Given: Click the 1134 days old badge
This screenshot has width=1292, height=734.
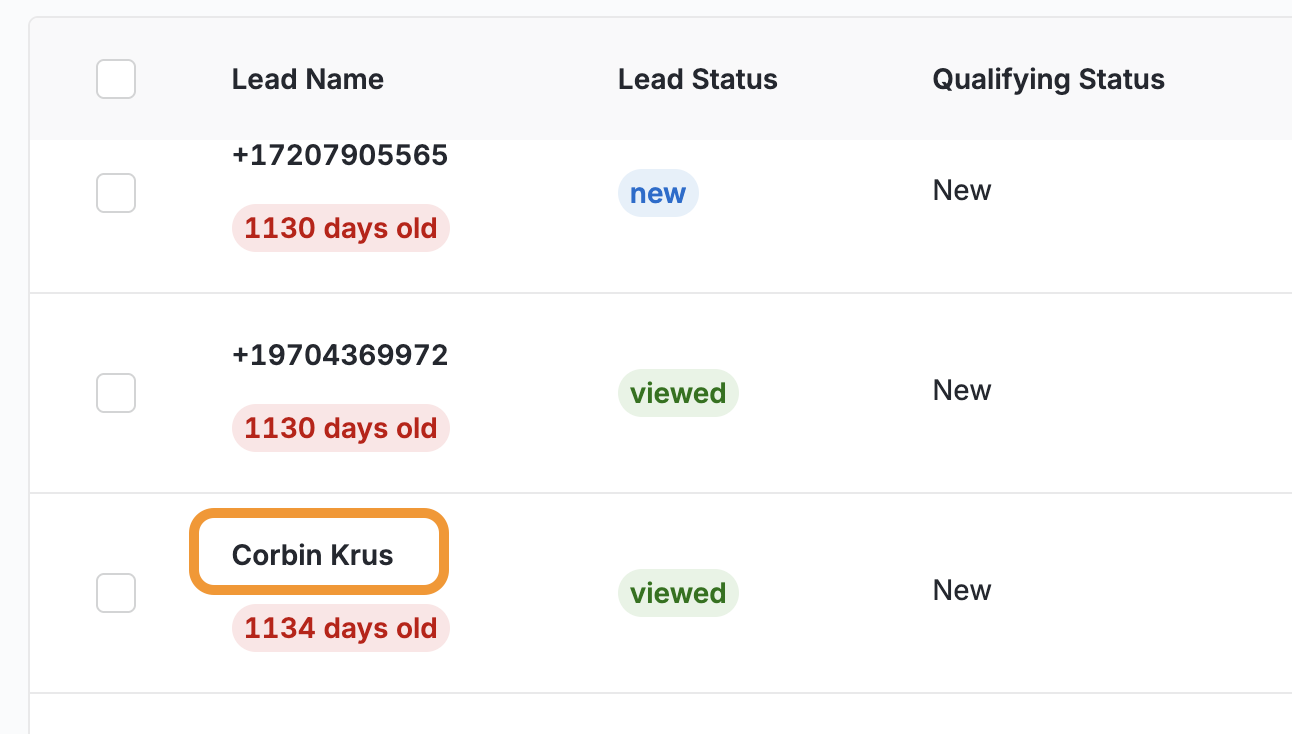Looking at the screenshot, I should [341, 628].
